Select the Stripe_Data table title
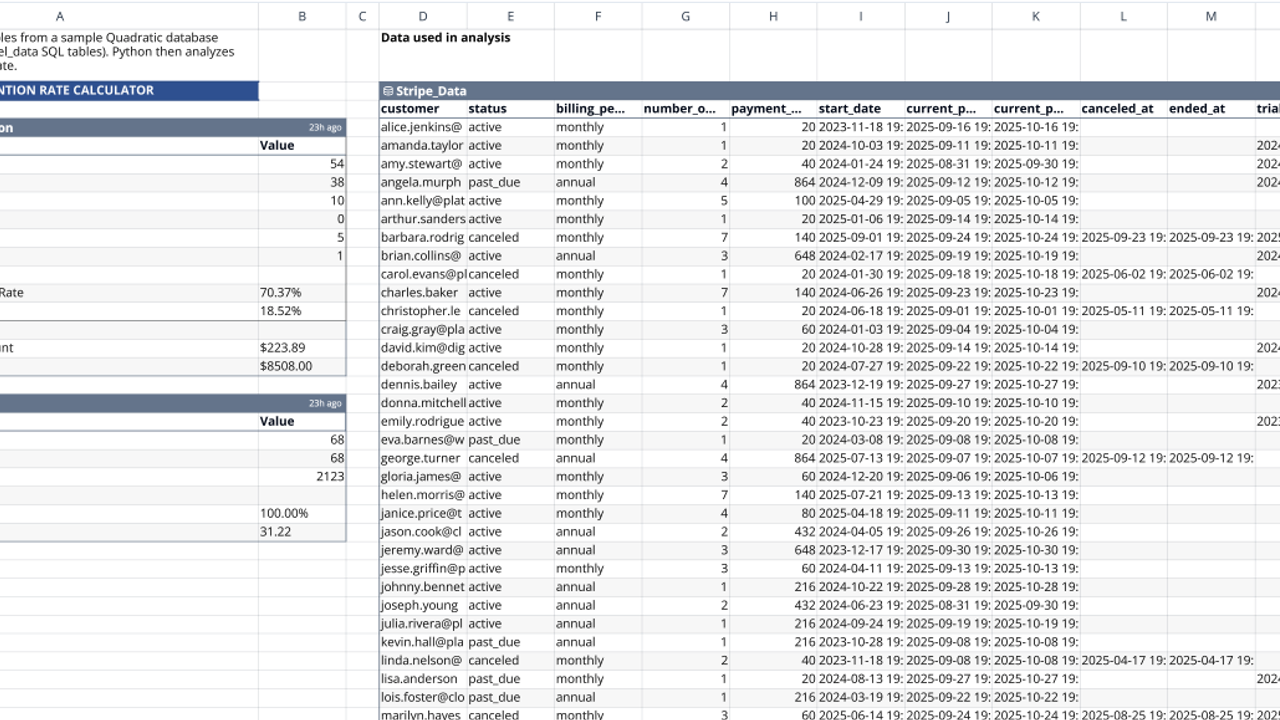Image resolution: width=1280 pixels, height=720 pixels. click(431, 91)
